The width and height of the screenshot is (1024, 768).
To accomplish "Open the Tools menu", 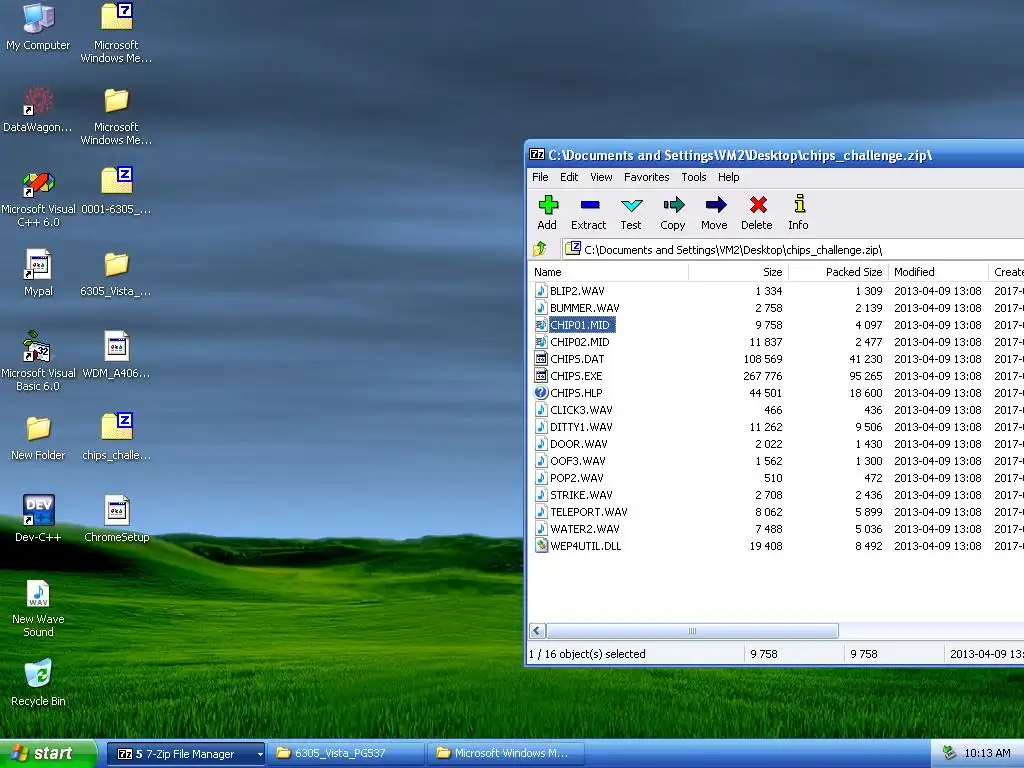I will pos(694,177).
